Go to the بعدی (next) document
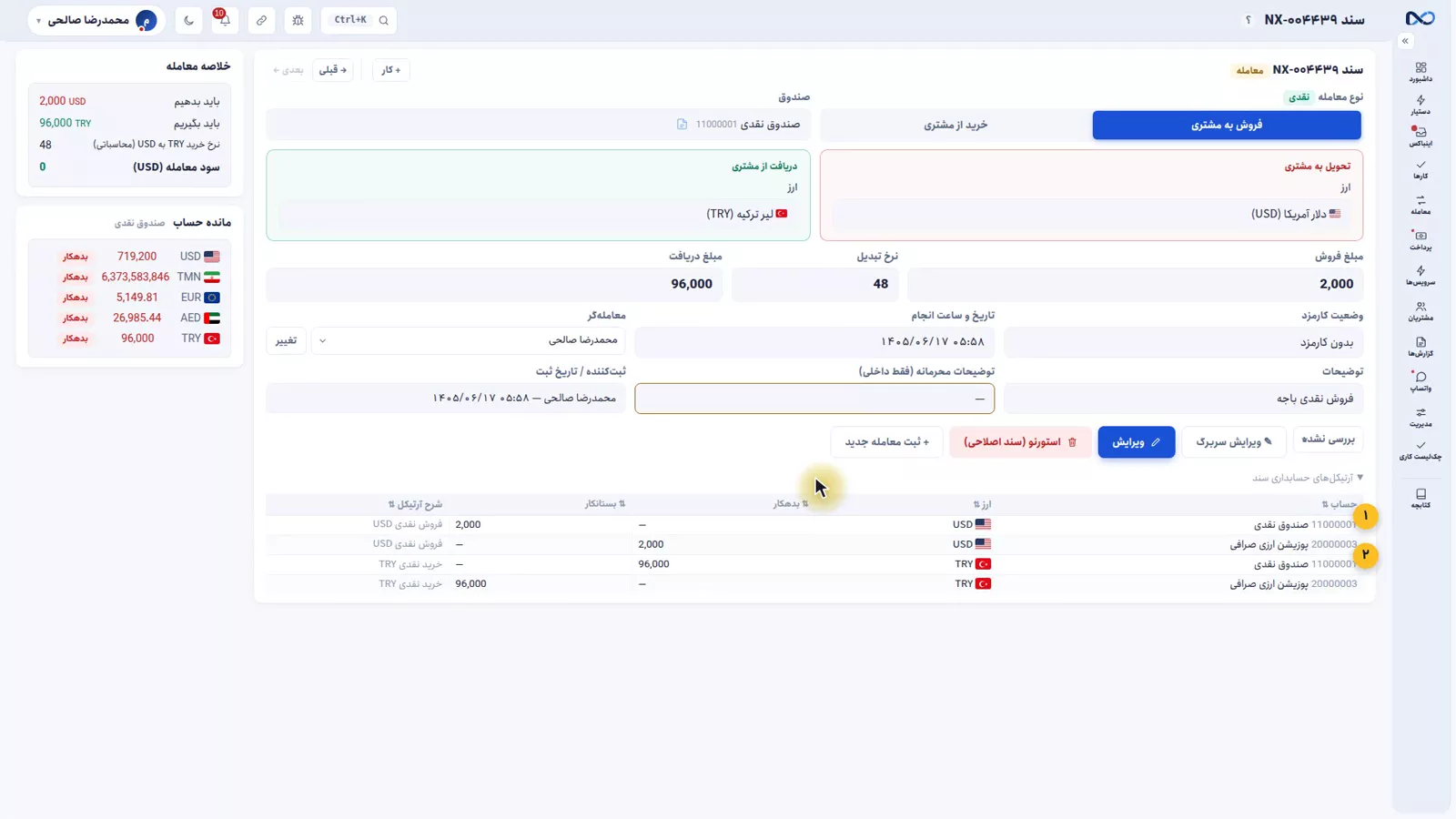 click(x=288, y=70)
